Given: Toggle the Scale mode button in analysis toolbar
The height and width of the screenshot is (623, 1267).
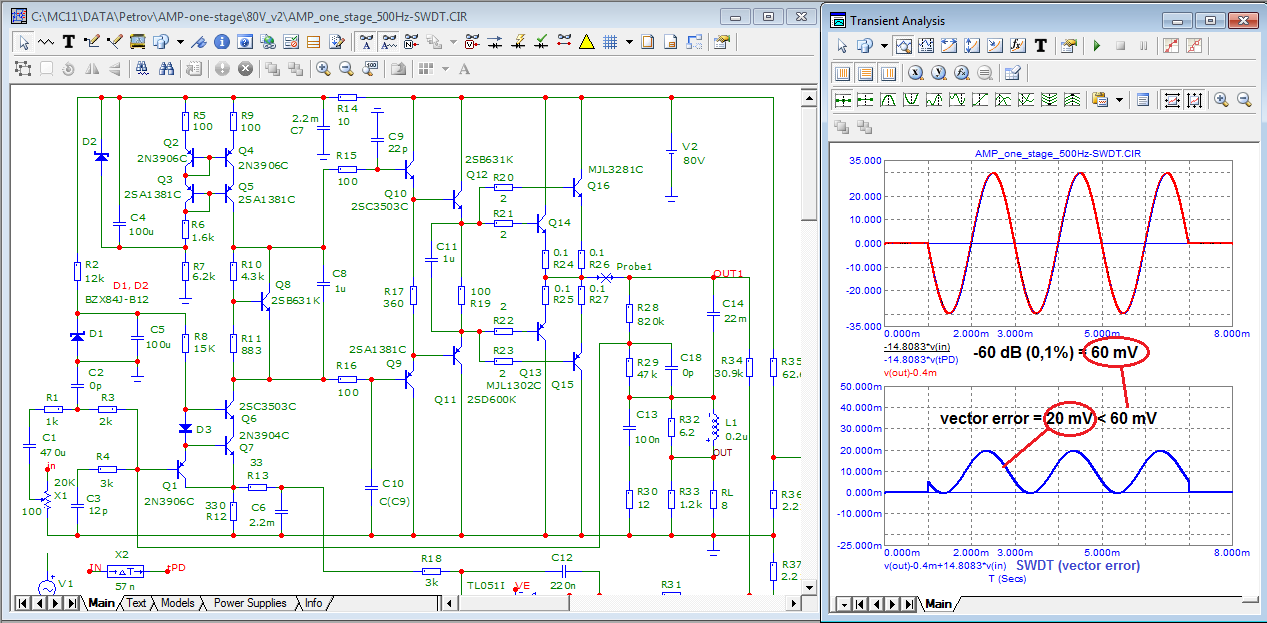Looking at the screenshot, I should coord(904,46).
